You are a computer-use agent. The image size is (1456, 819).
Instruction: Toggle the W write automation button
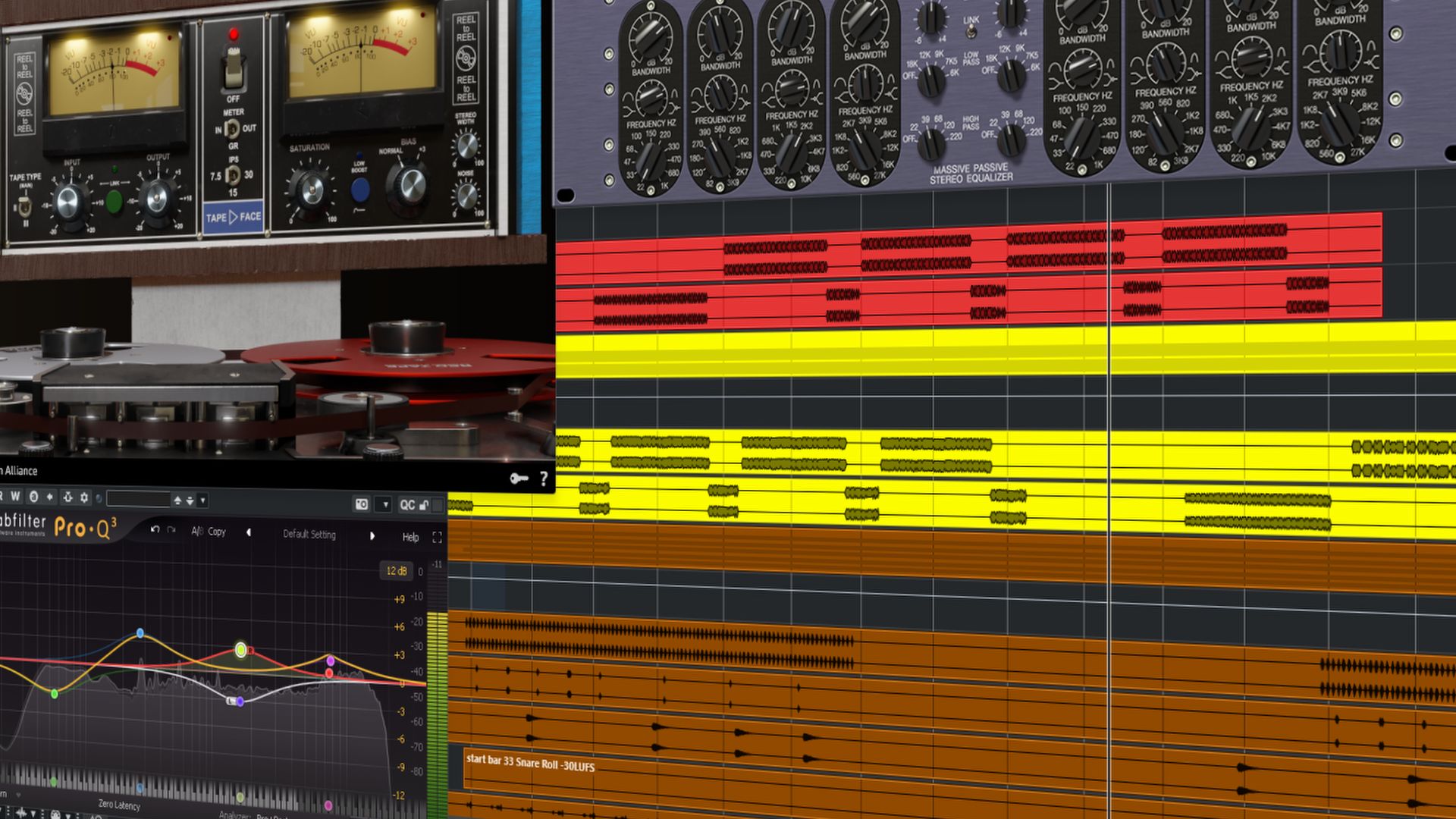pyautogui.click(x=15, y=497)
